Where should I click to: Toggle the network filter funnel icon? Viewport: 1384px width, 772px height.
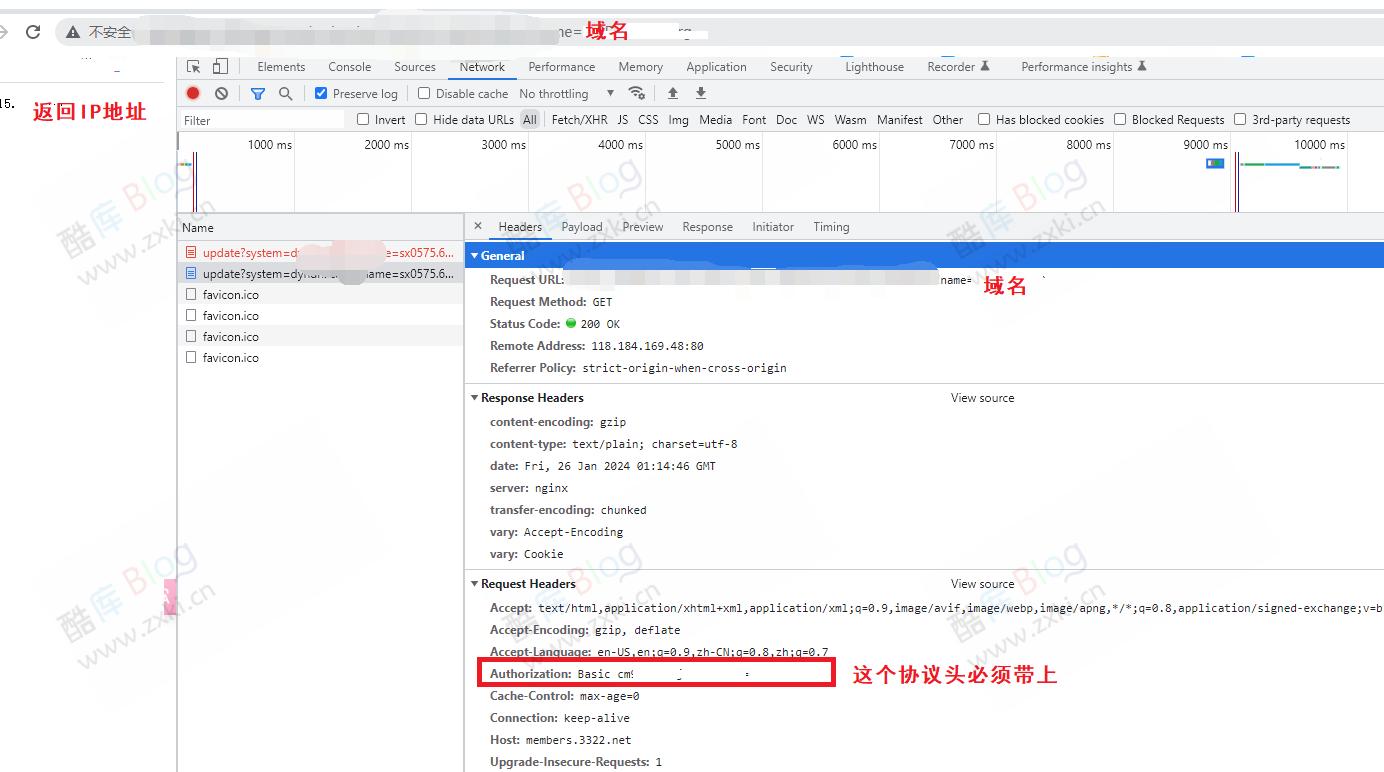coord(258,93)
